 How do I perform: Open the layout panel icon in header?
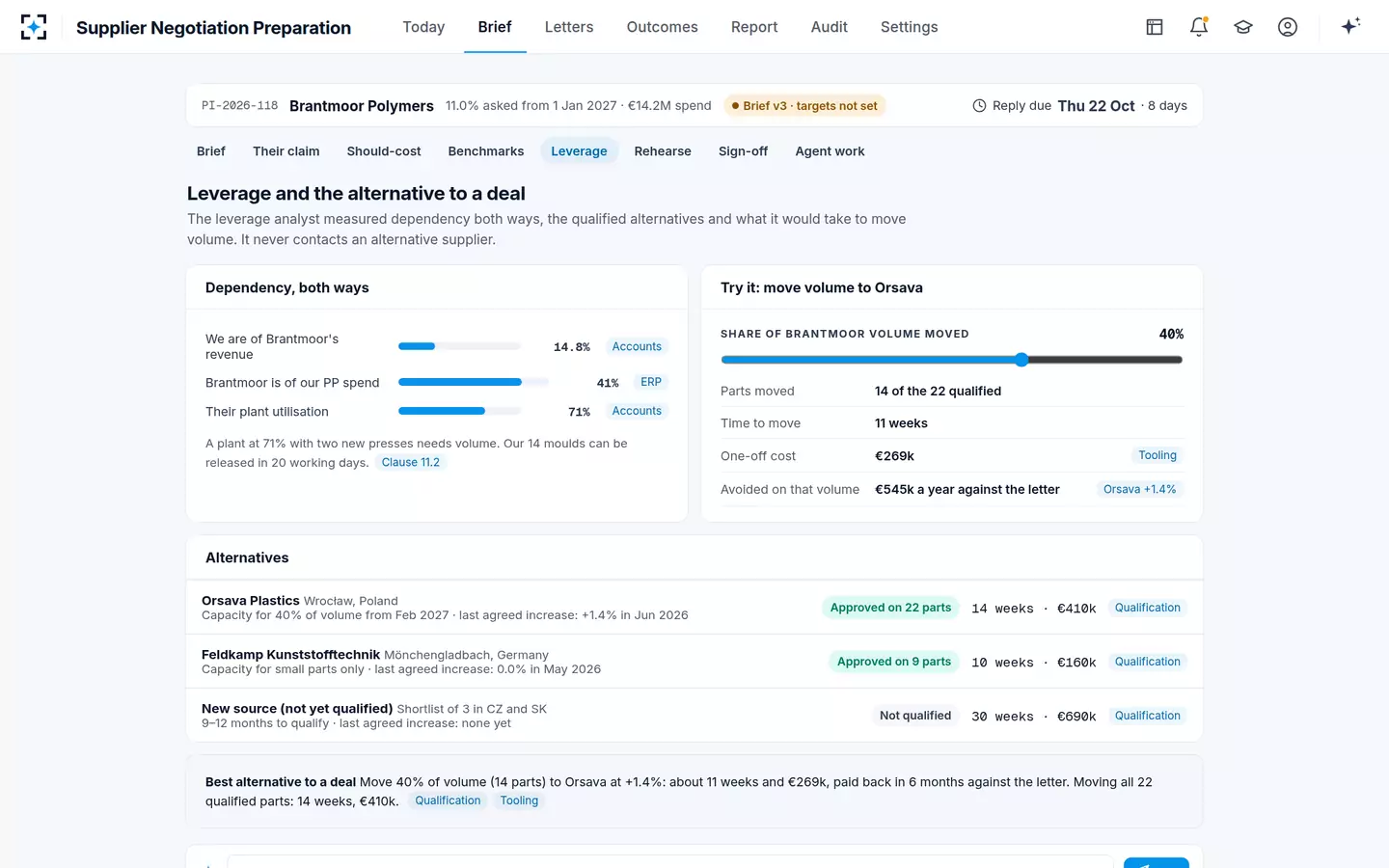point(1155,27)
